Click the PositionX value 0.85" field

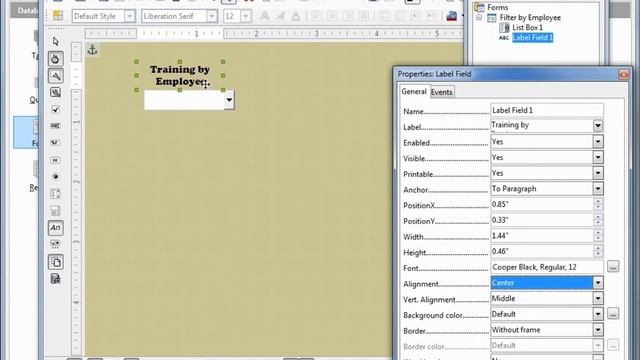(x=542, y=204)
